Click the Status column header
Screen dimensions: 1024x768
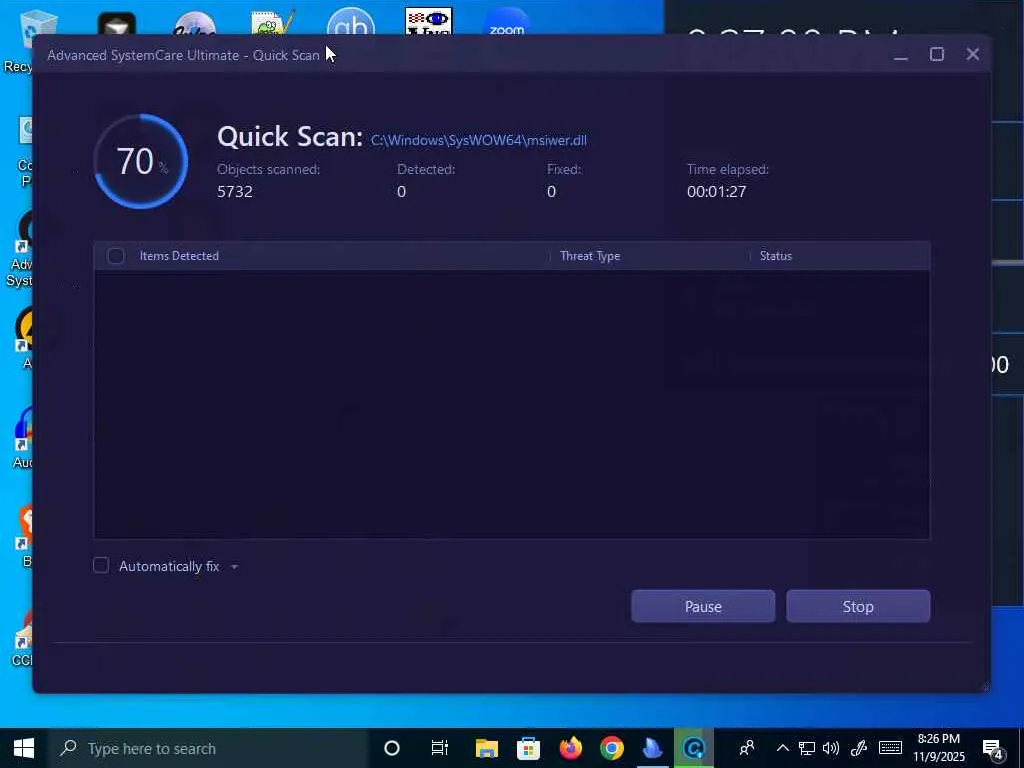(x=775, y=256)
